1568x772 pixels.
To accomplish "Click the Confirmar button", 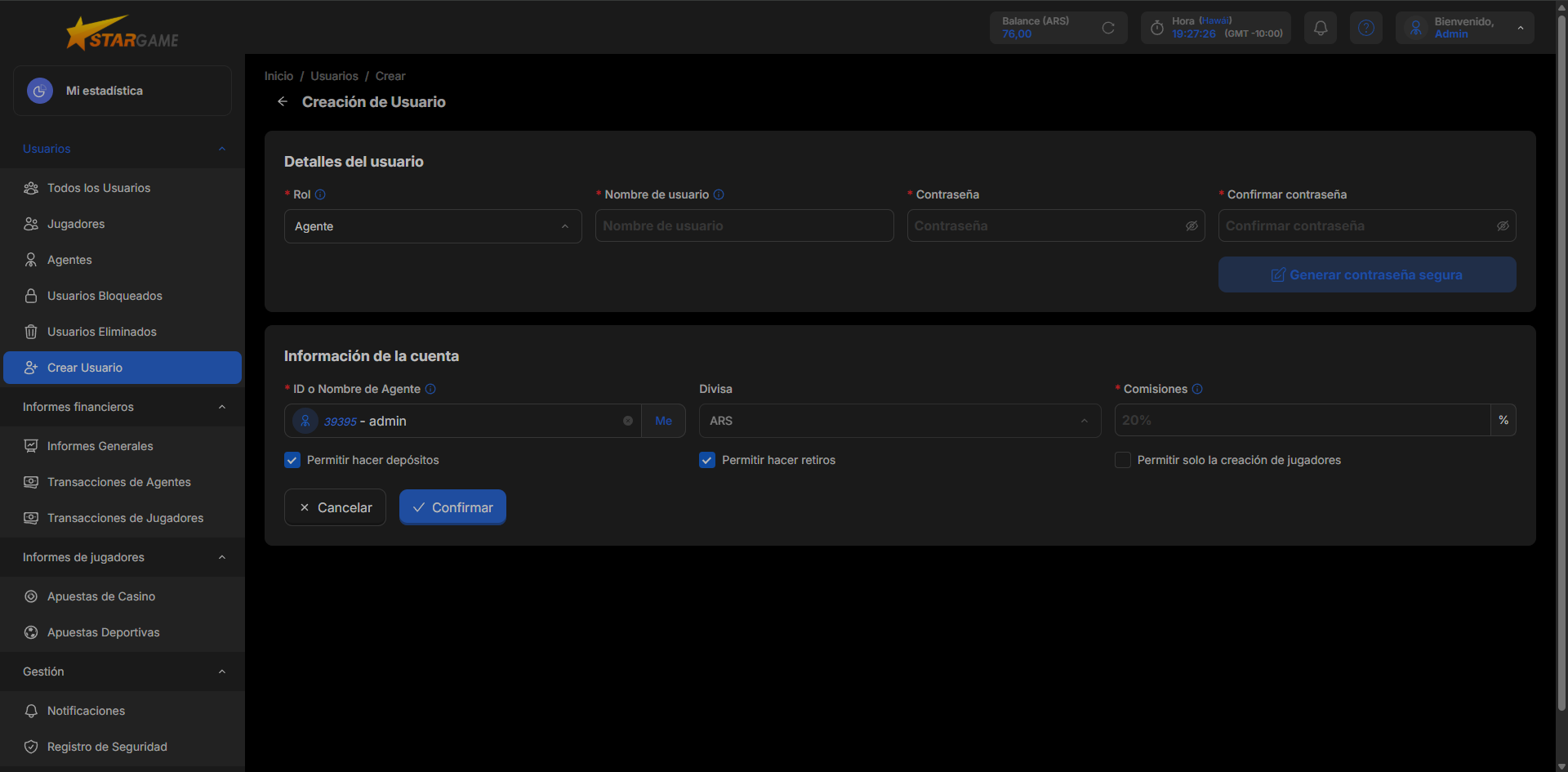I will [x=452, y=507].
